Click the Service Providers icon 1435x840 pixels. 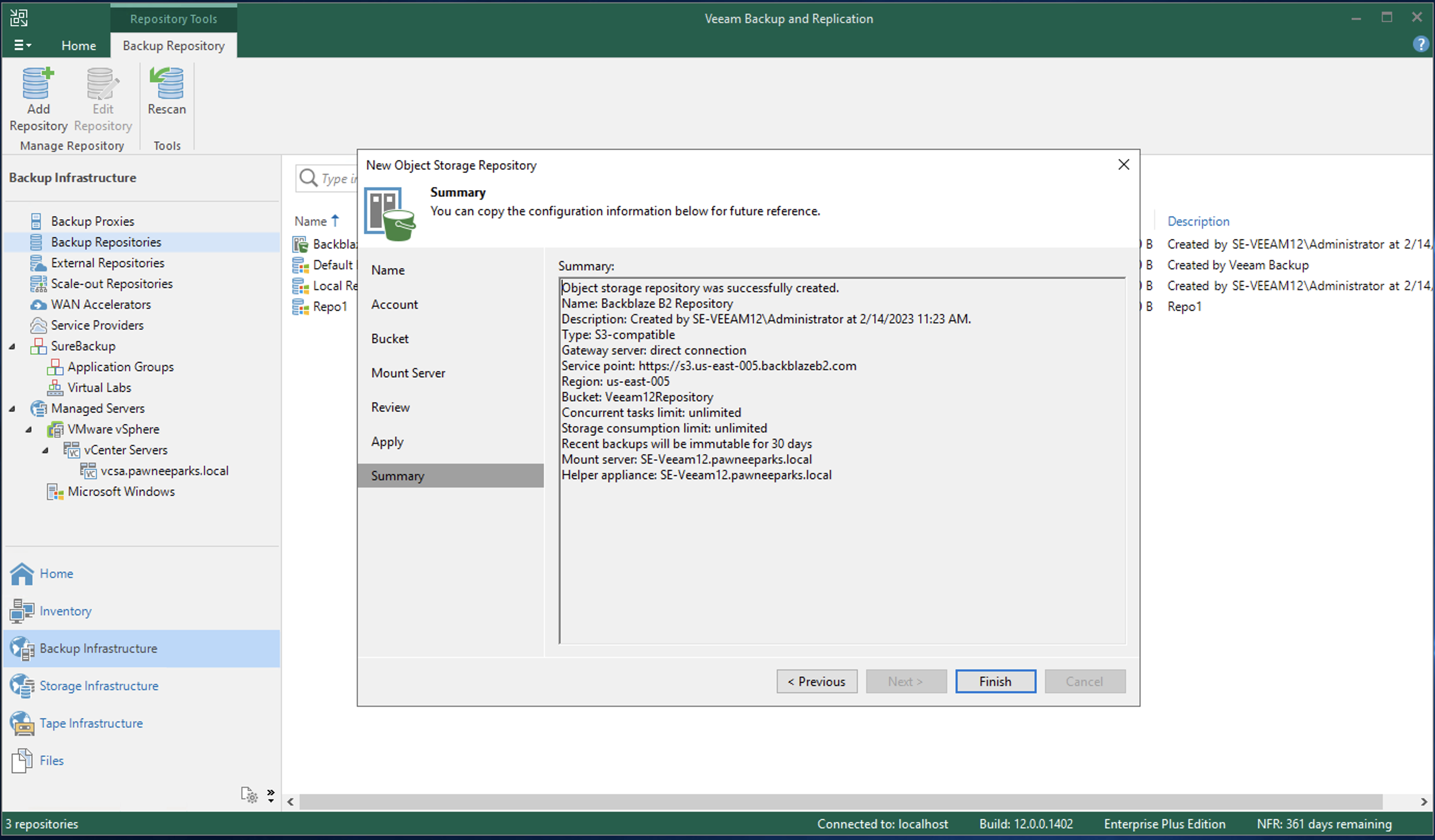(x=38, y=325)
